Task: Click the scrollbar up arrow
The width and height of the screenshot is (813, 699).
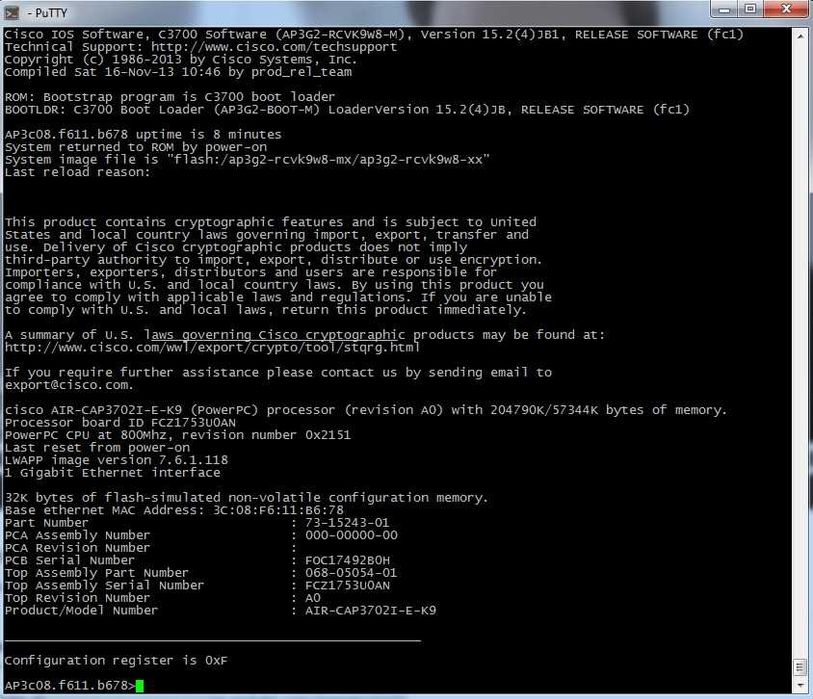Action: point(801,36)
